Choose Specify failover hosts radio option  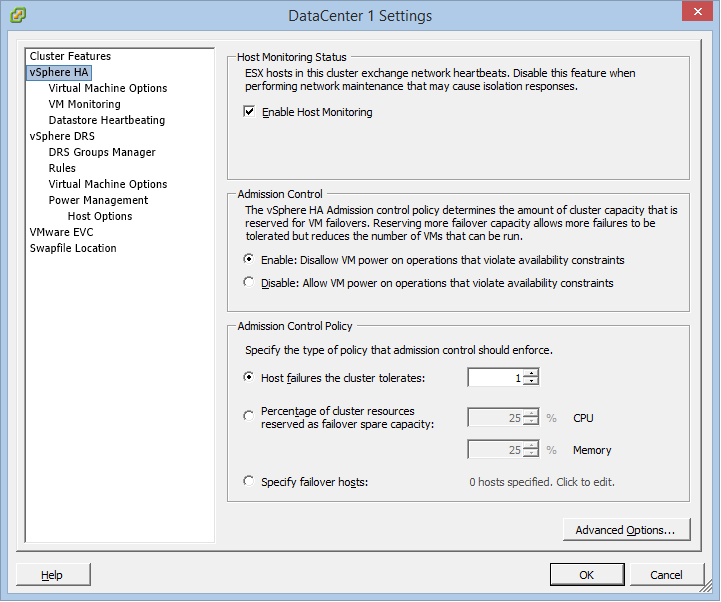248,481
